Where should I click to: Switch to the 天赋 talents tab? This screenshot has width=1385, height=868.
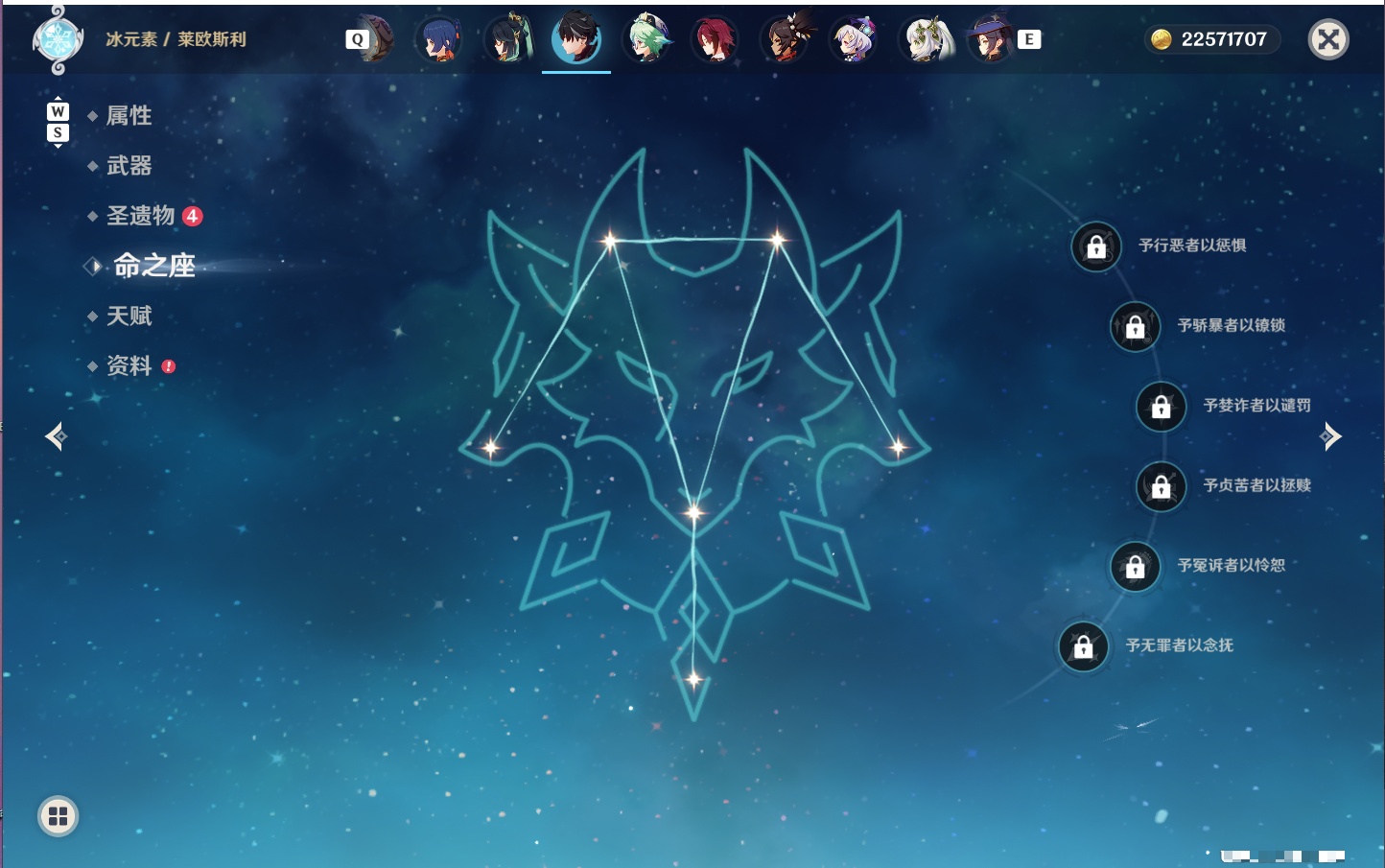pyautogui.click(x=129, y=316)
